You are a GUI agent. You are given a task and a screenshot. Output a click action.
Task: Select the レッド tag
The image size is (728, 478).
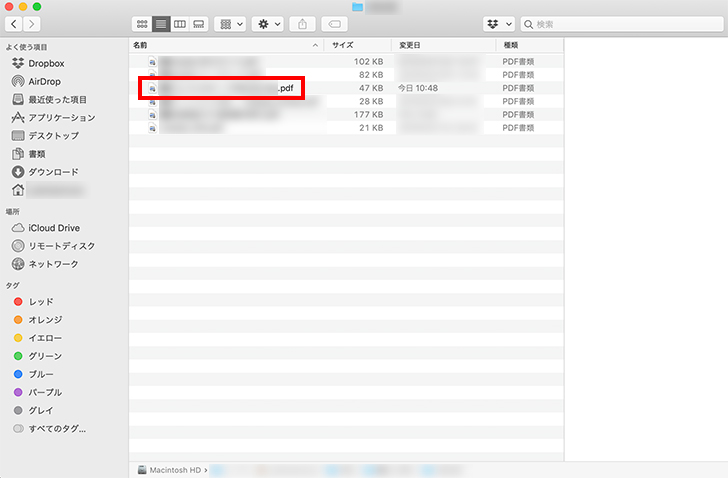click(x=33, y=302)
